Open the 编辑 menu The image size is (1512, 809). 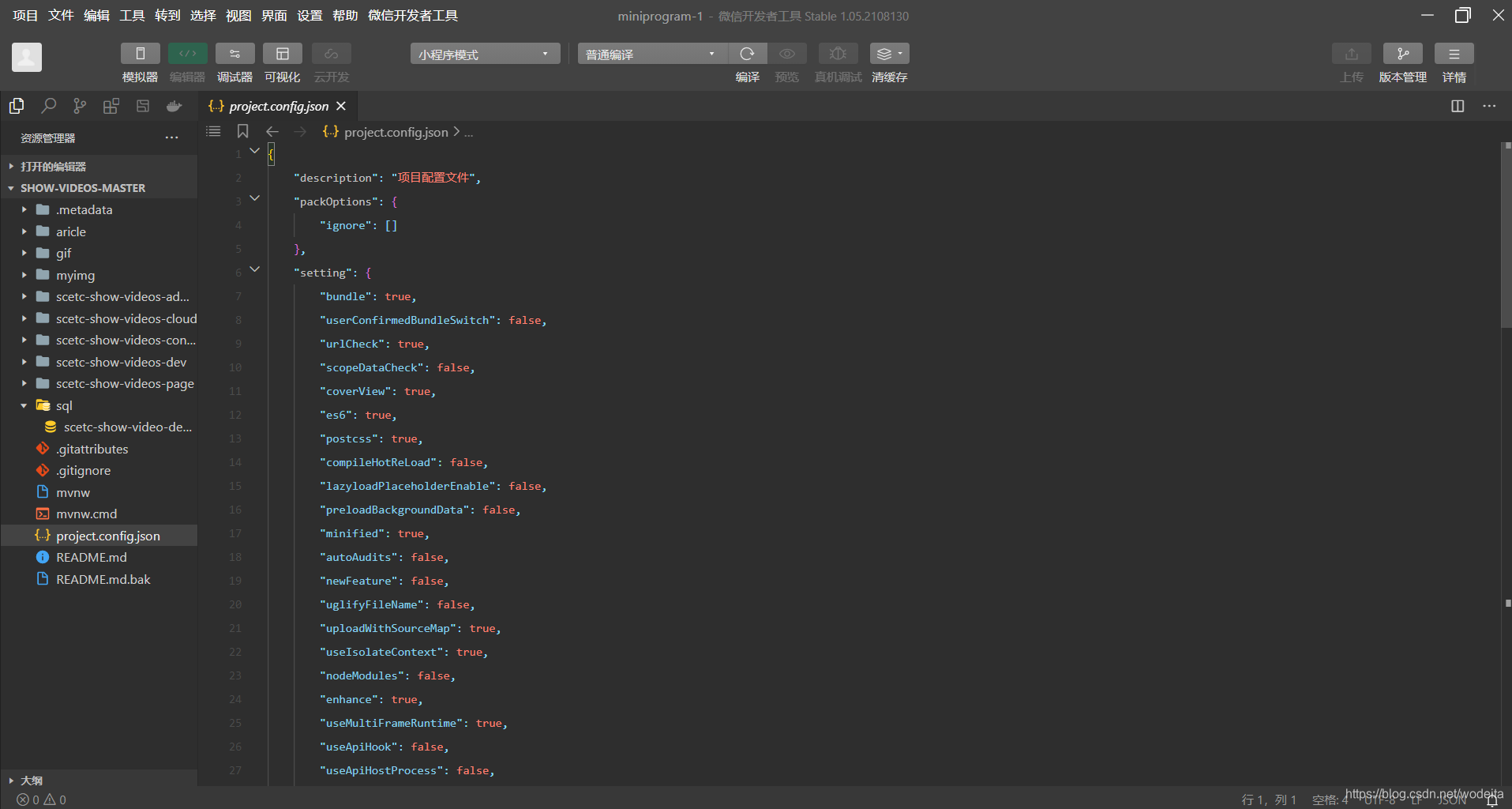96,16
